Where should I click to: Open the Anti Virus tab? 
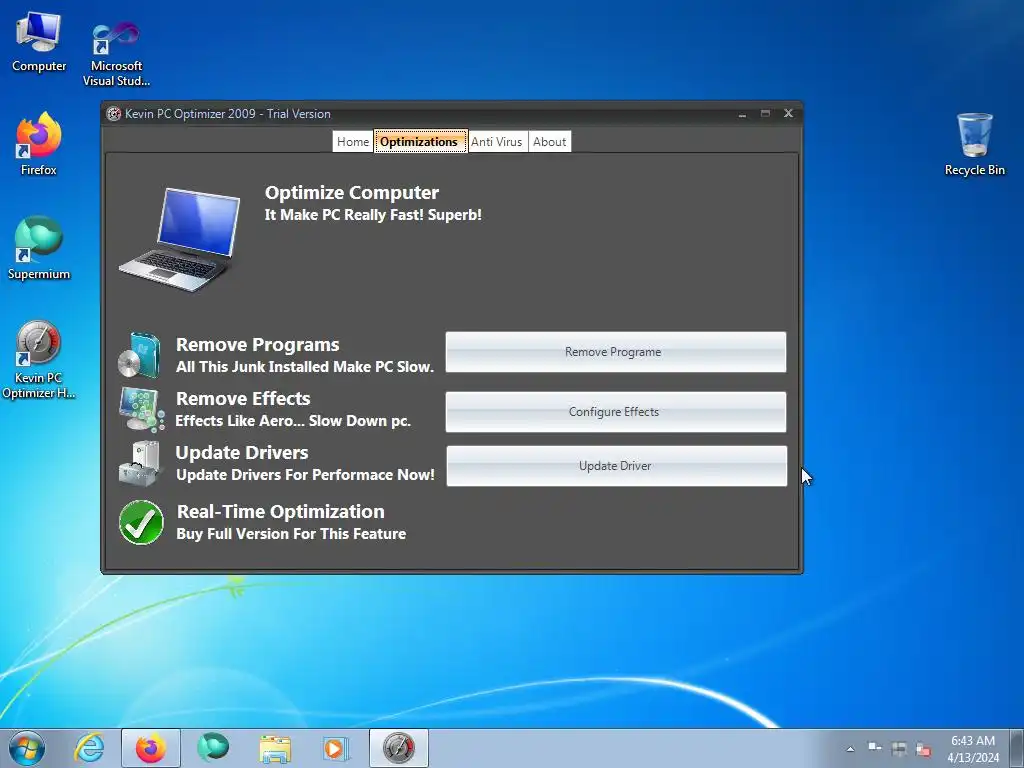[497, 142]
